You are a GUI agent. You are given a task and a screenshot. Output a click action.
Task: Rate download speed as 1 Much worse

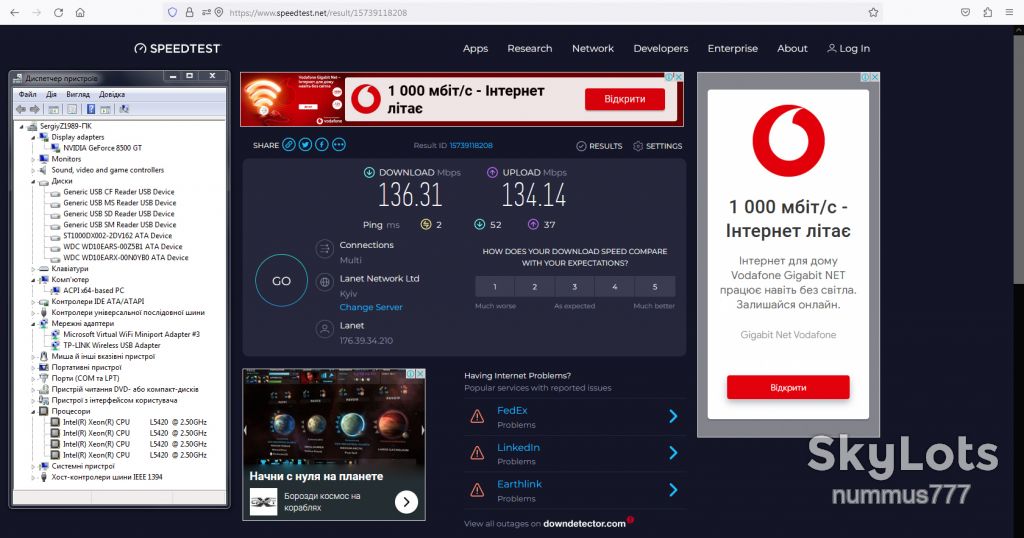[495, 287]
